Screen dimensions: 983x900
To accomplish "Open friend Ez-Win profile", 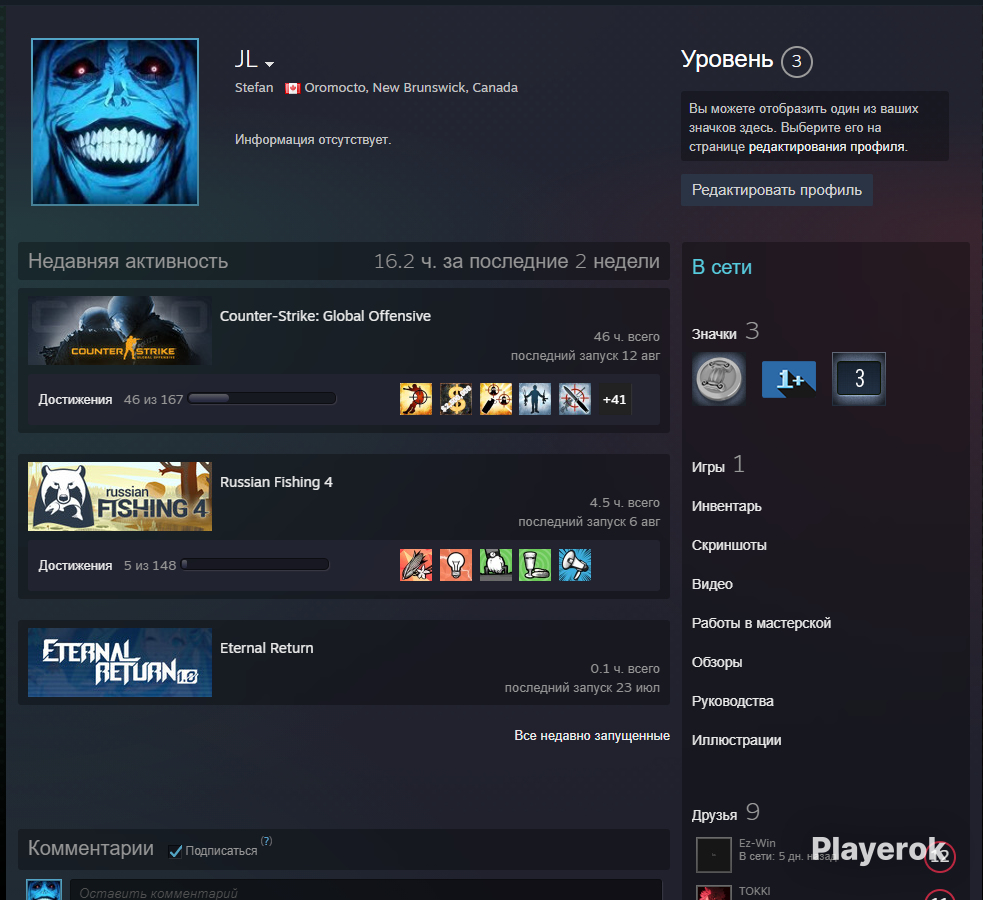I will [757, 843].
